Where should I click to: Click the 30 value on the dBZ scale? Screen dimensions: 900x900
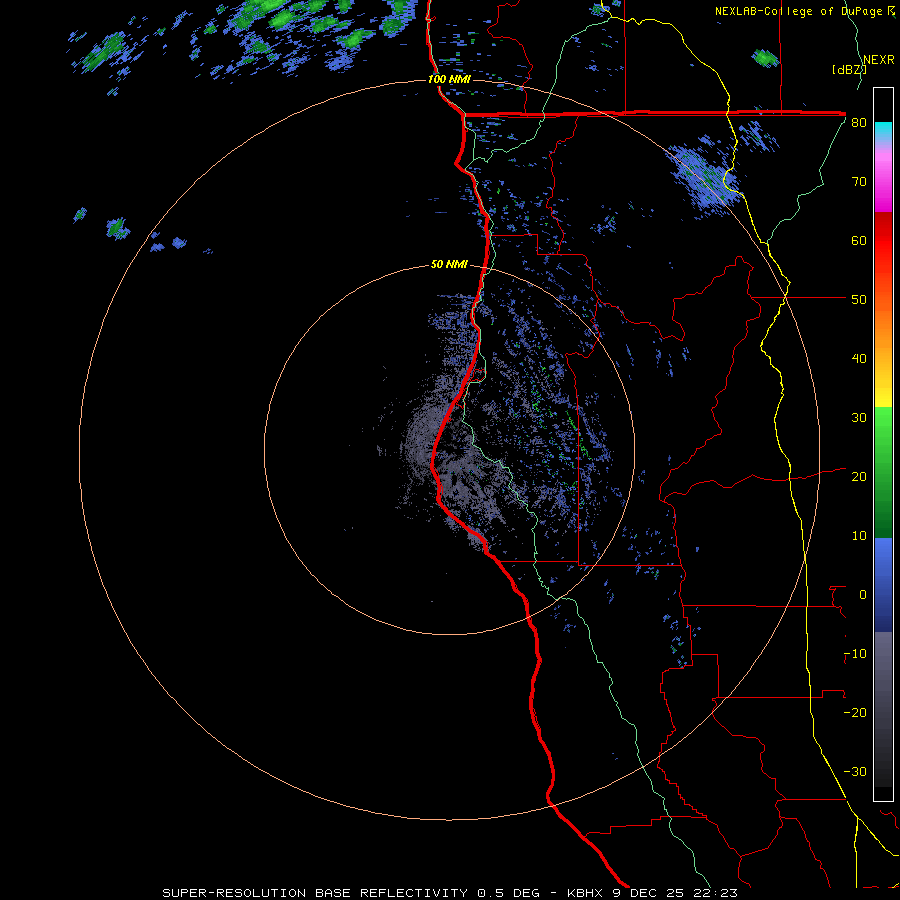pyautogui.click(x=859, y=418)
